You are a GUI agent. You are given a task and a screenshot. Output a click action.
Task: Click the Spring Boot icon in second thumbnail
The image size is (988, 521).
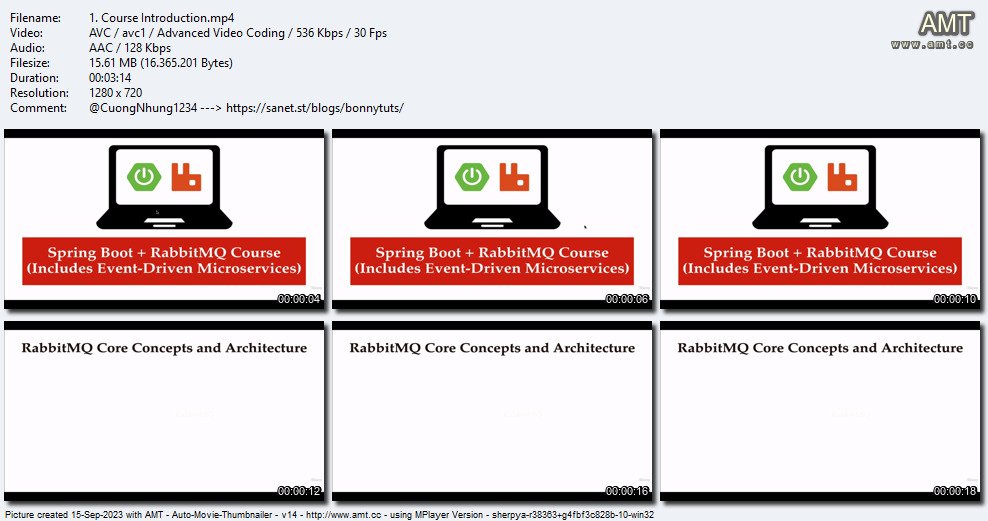[472, 177]
